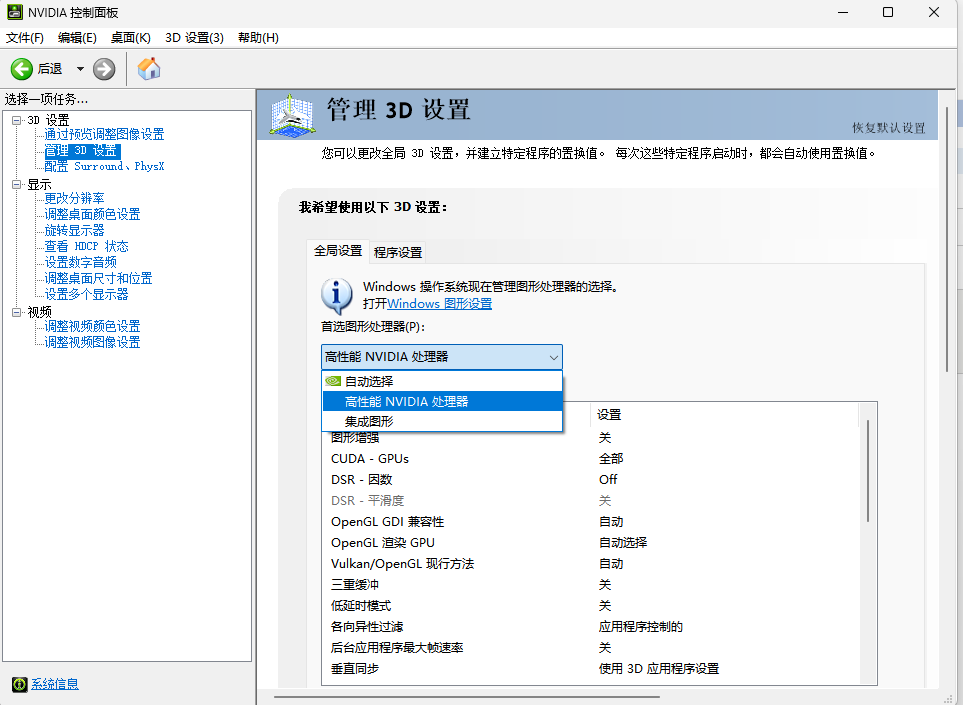Open 调整视频图像设置 task
Viewport: 963px width, 705px height.
point(92,342)
